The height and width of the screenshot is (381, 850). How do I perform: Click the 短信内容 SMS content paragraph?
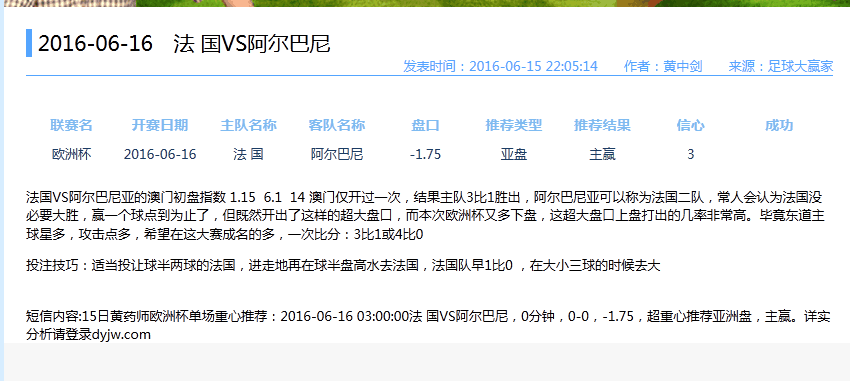[428, 325]
